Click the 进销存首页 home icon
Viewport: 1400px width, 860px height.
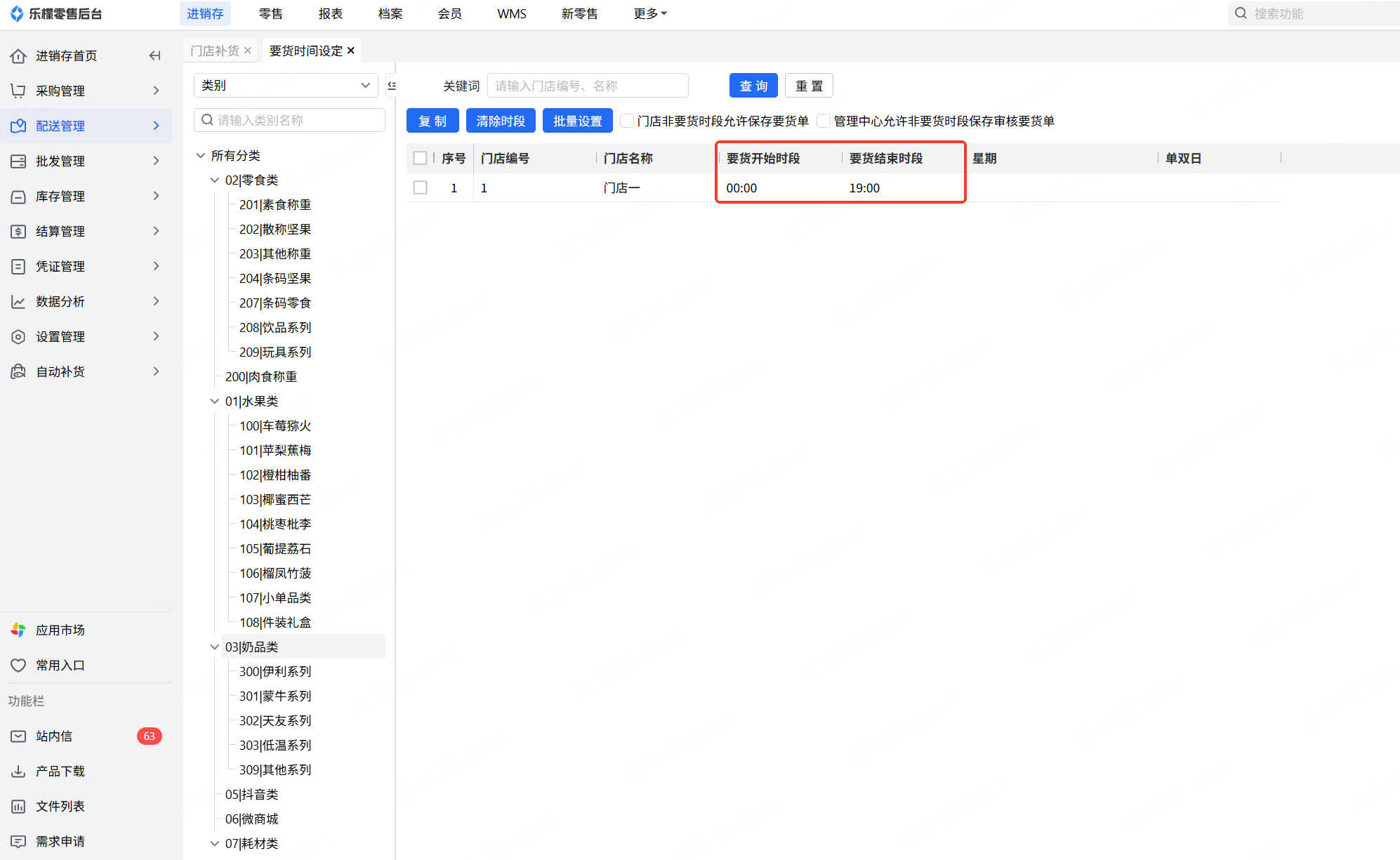18,56
